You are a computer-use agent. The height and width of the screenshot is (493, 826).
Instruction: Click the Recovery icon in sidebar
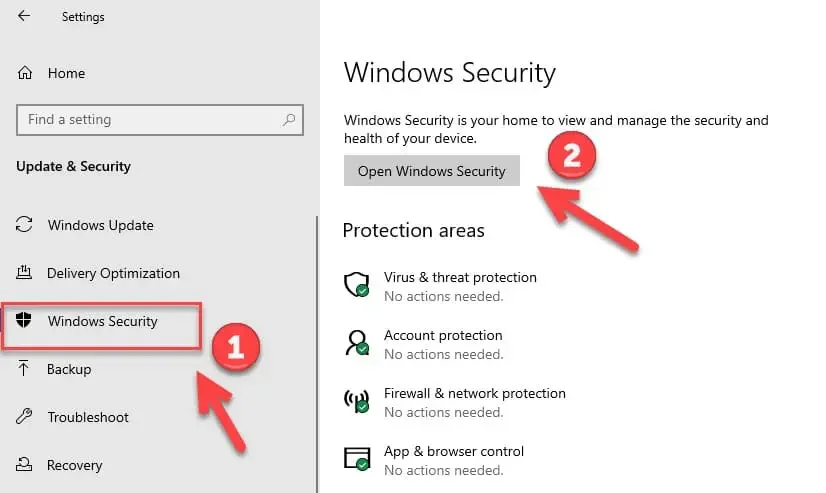pyautogui.click(x=26, y=465)
